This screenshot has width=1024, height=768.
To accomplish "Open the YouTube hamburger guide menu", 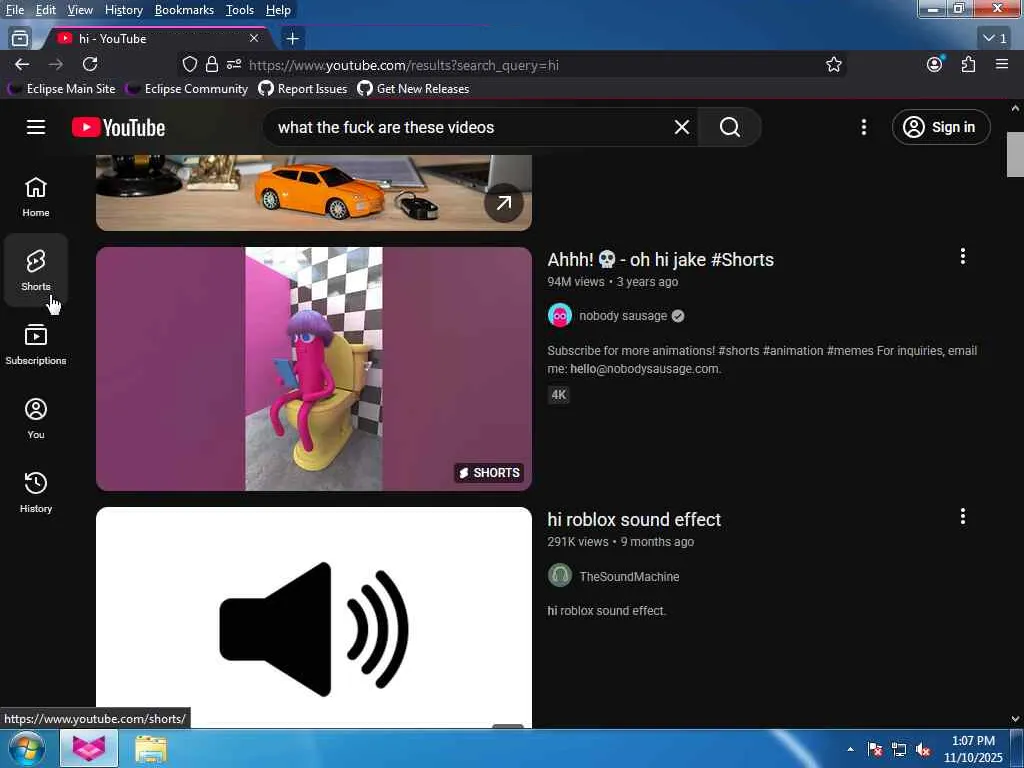I will point(36,127).
